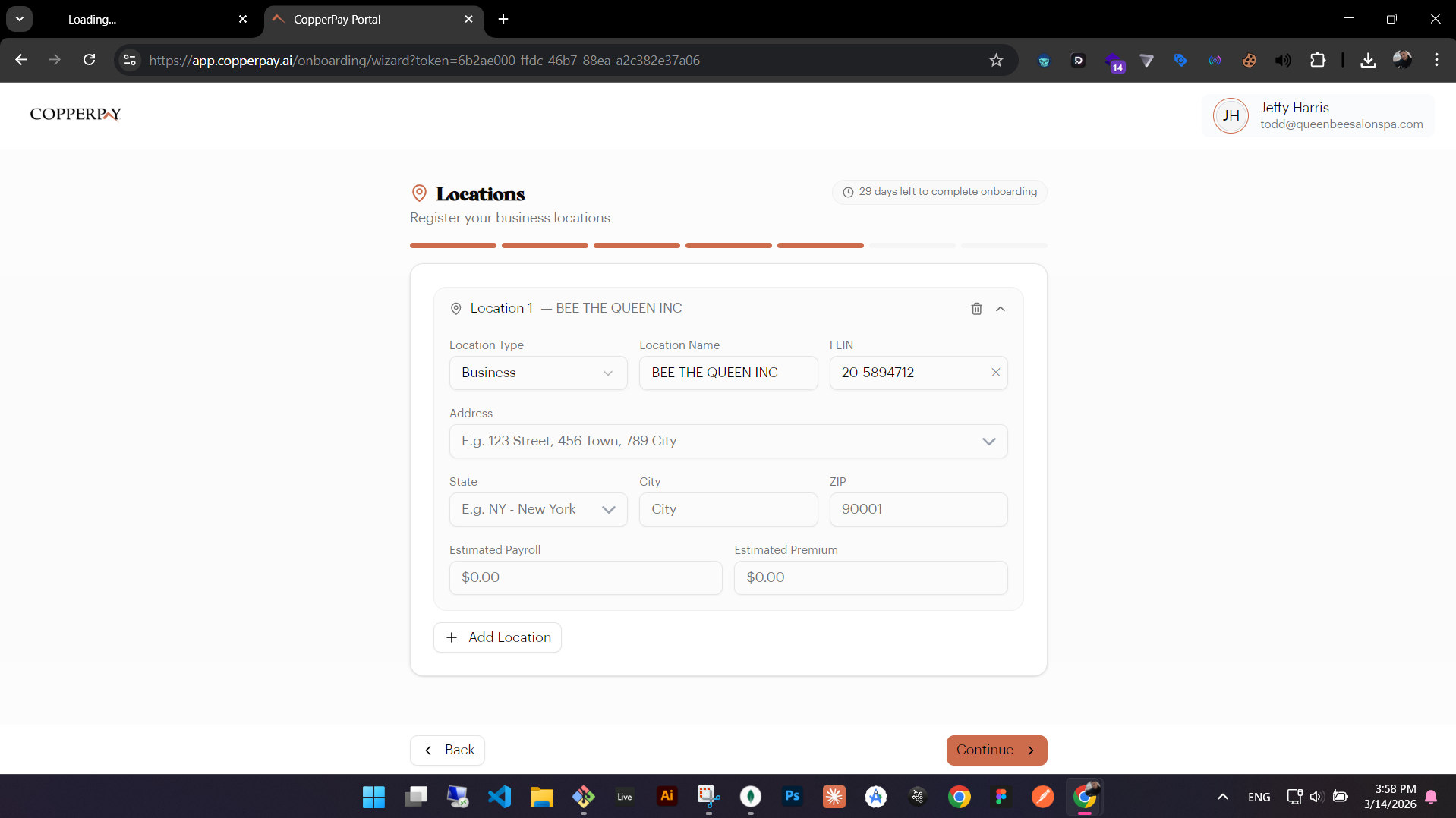
Task: Open Photoshop from the taskbar
Action: (792, 796)
